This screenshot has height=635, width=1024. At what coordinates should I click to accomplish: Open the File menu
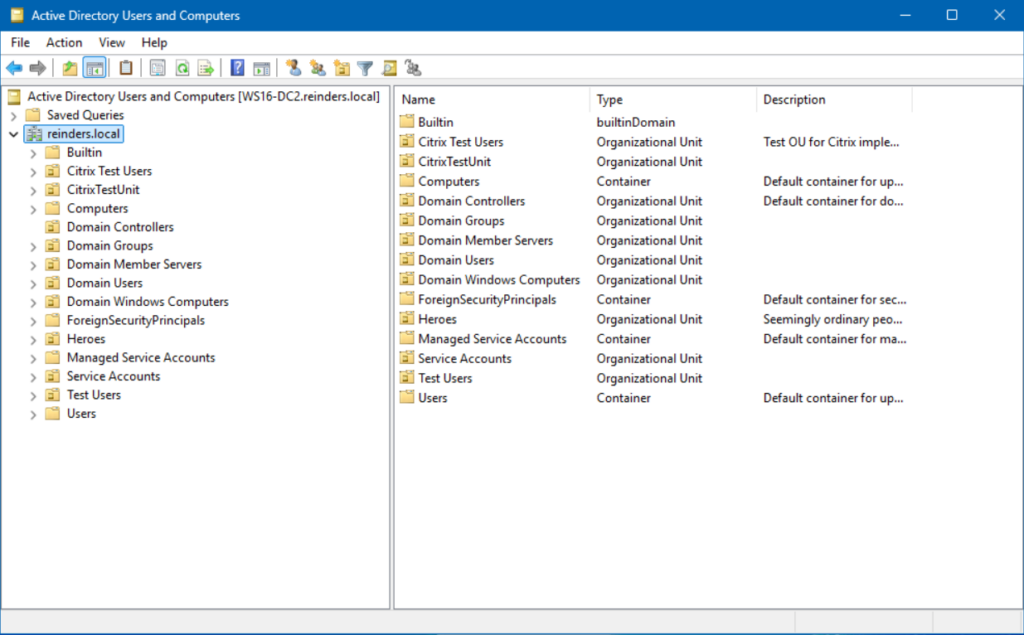[x=20, y=42]
